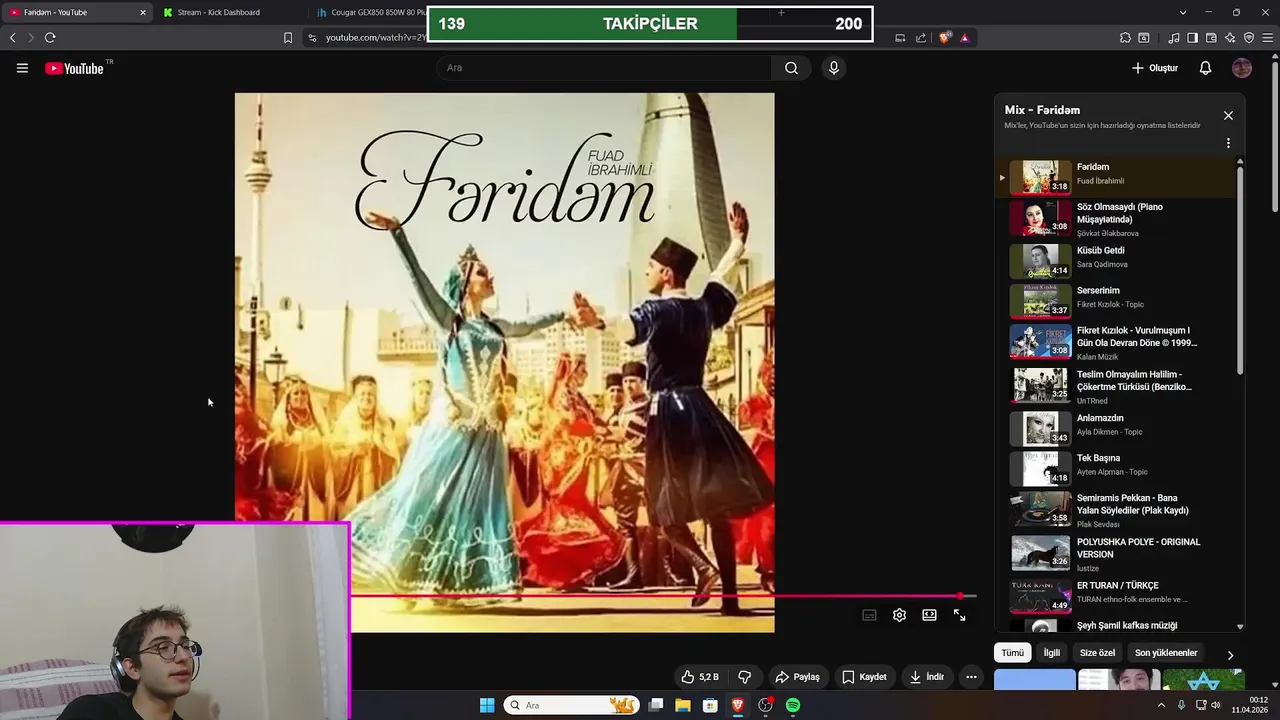Reload the current page
The height and width of the screenshot is (720, 1280).
[x=49, y=38]
